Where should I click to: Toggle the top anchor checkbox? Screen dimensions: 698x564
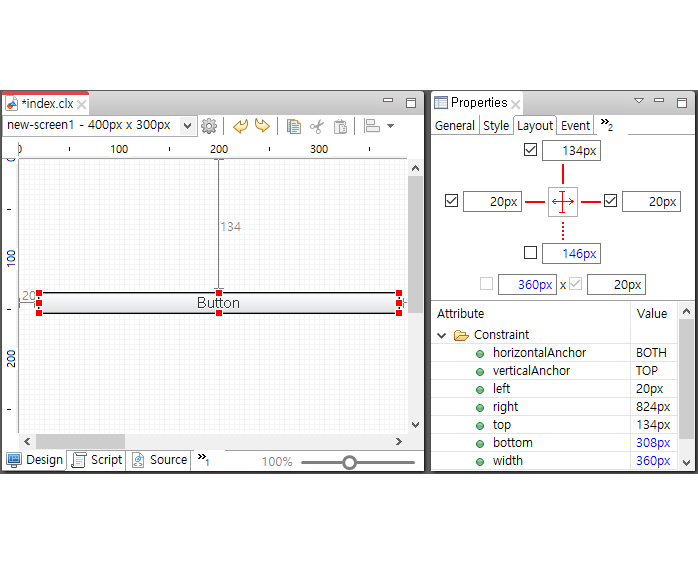point(530,150)
